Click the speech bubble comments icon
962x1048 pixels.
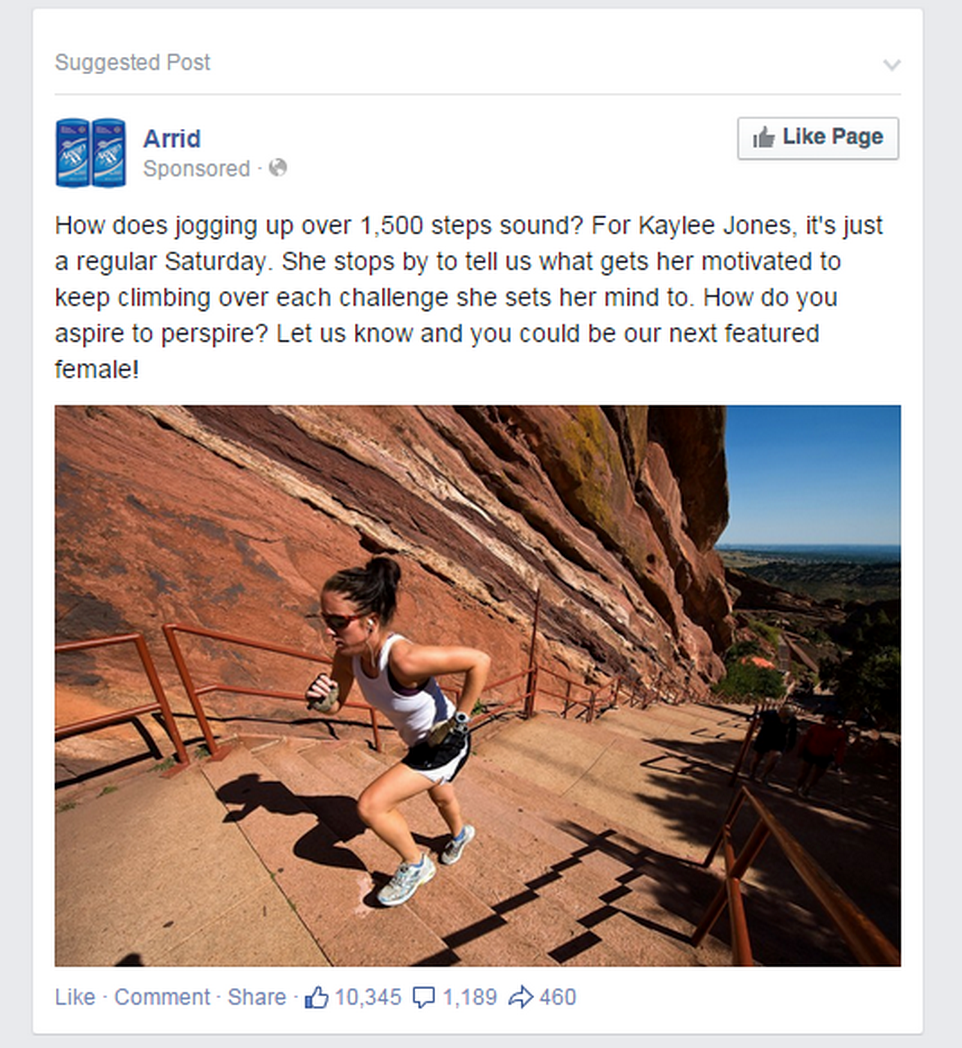(423, 998)
